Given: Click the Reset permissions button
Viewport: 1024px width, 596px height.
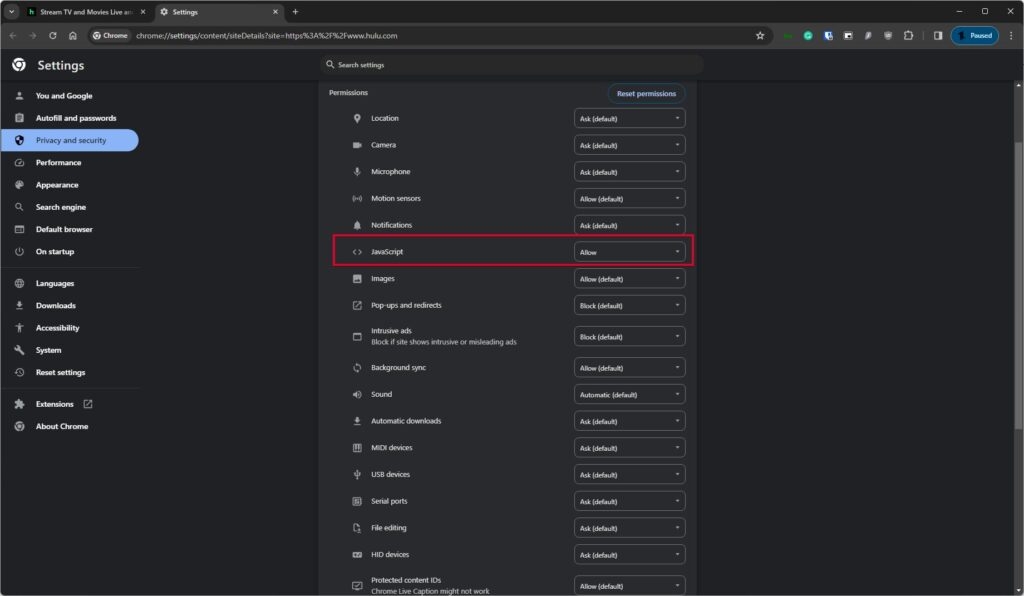Looking at the screenshot, I should click(x=646, y=93).
